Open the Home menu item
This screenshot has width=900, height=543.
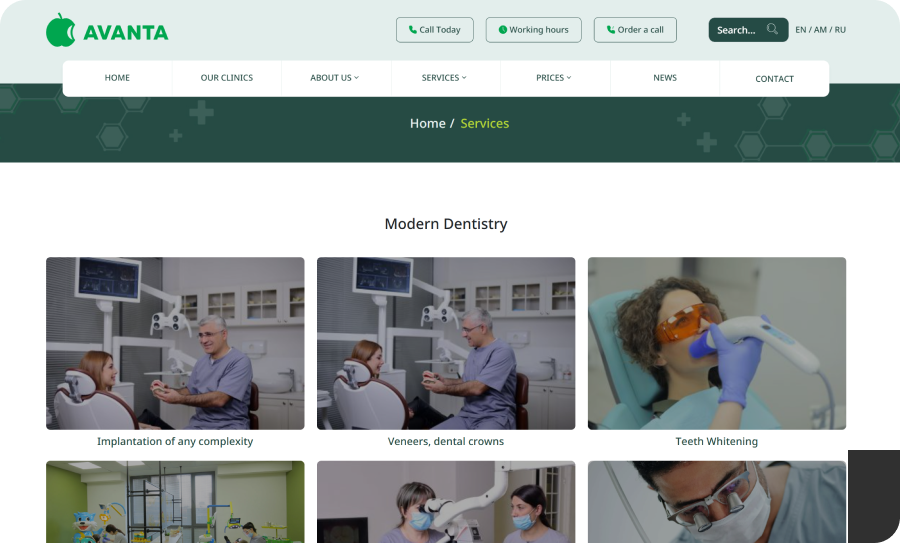[x=117, y=78]
